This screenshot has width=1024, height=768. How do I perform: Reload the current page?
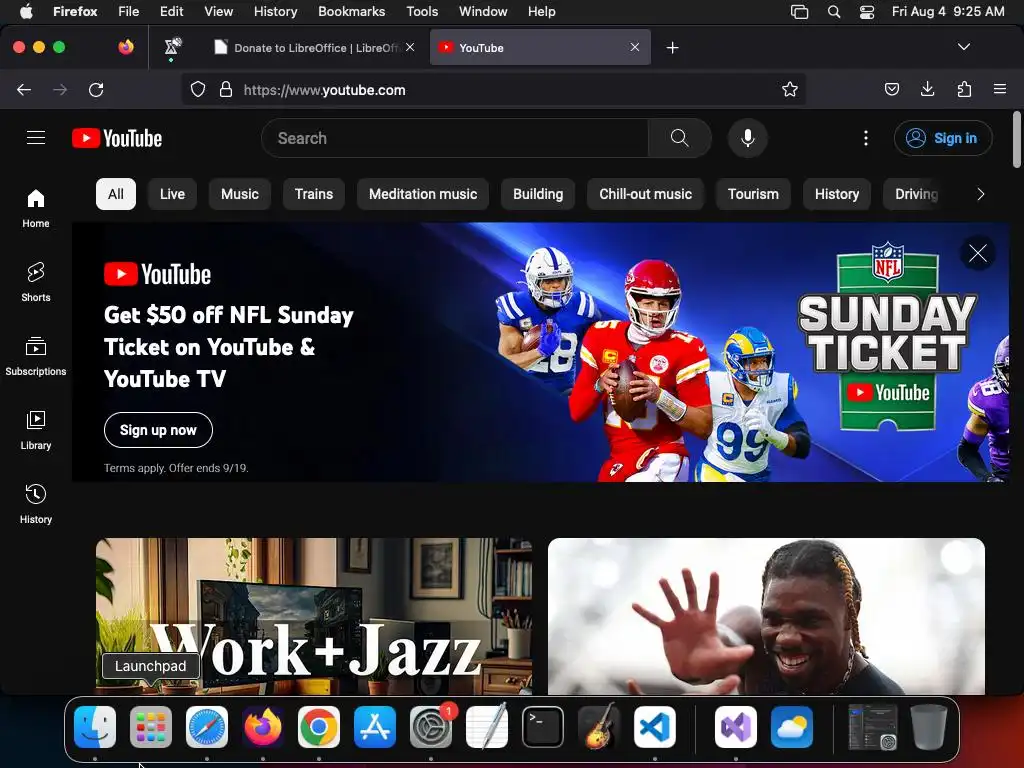96,89
